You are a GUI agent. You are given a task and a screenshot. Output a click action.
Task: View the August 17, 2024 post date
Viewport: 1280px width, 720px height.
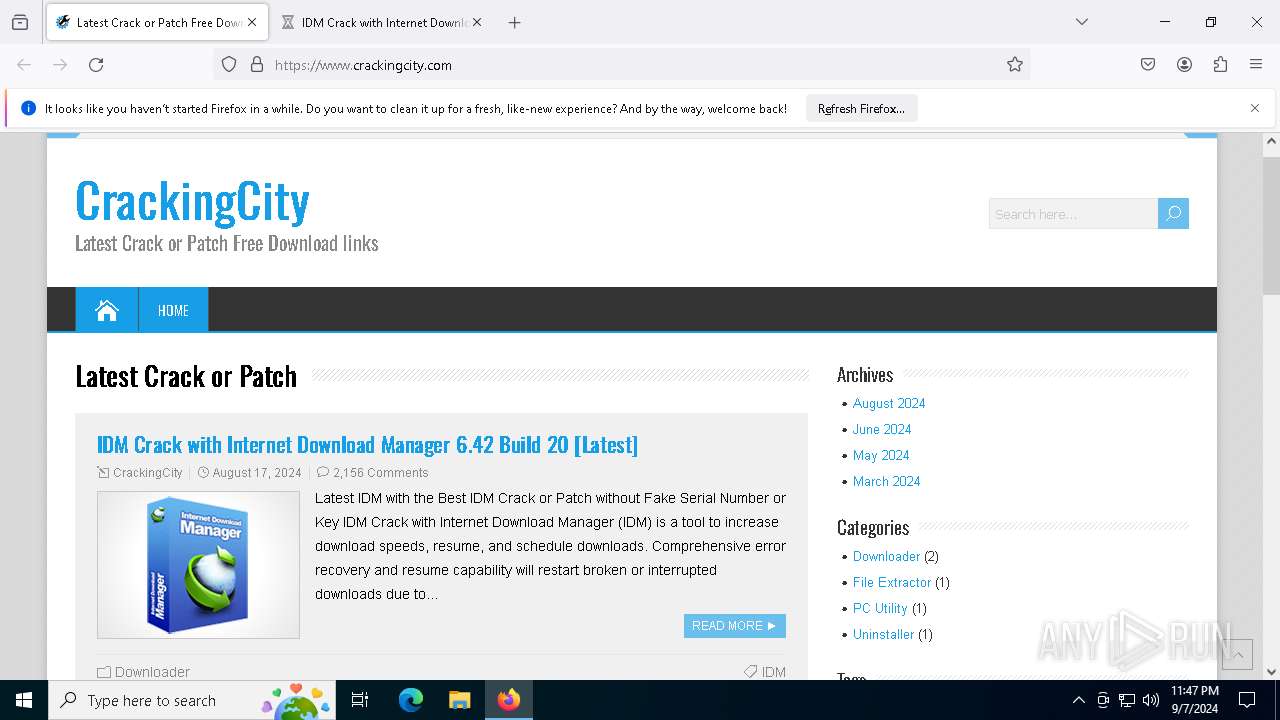pyautogui.click(x=257, y=473)
